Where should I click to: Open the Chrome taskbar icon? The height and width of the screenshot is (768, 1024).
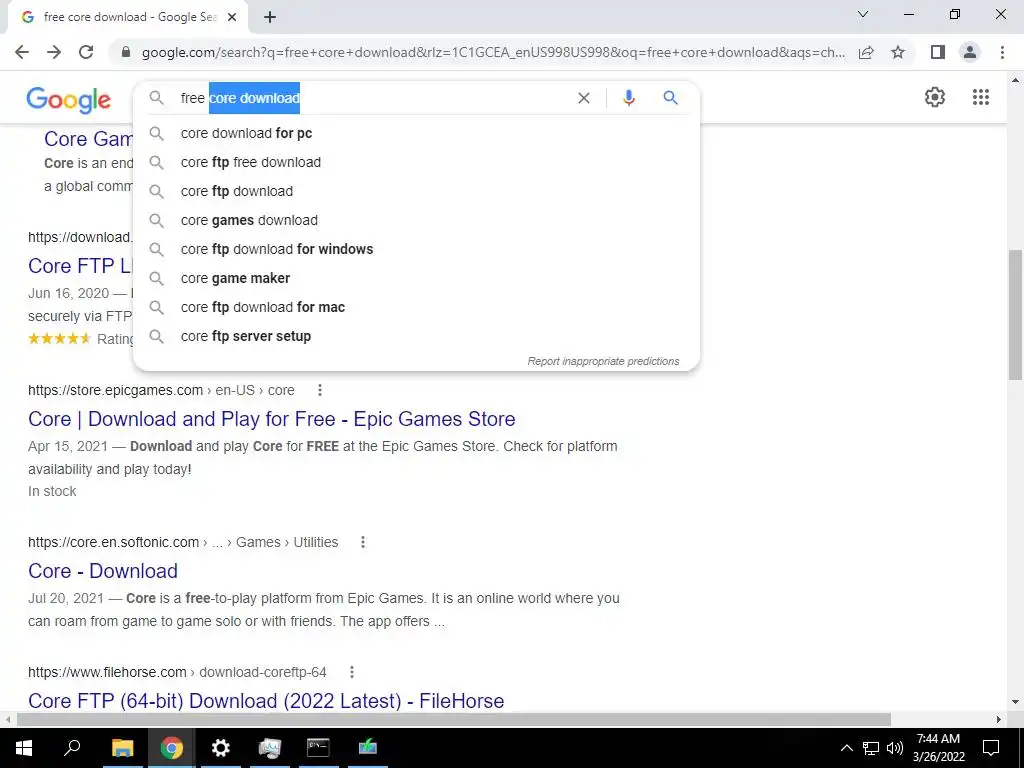tap(172, 748)
